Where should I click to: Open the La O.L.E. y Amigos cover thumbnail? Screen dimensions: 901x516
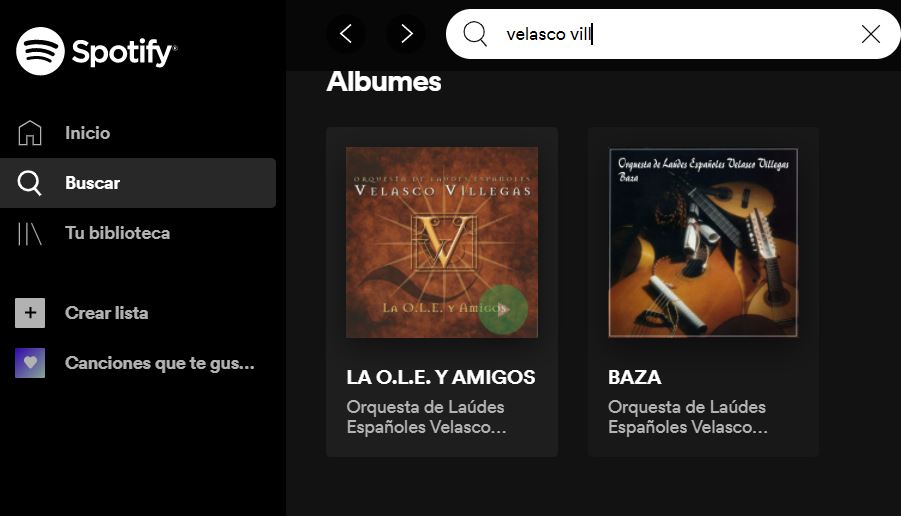[442, 242]
